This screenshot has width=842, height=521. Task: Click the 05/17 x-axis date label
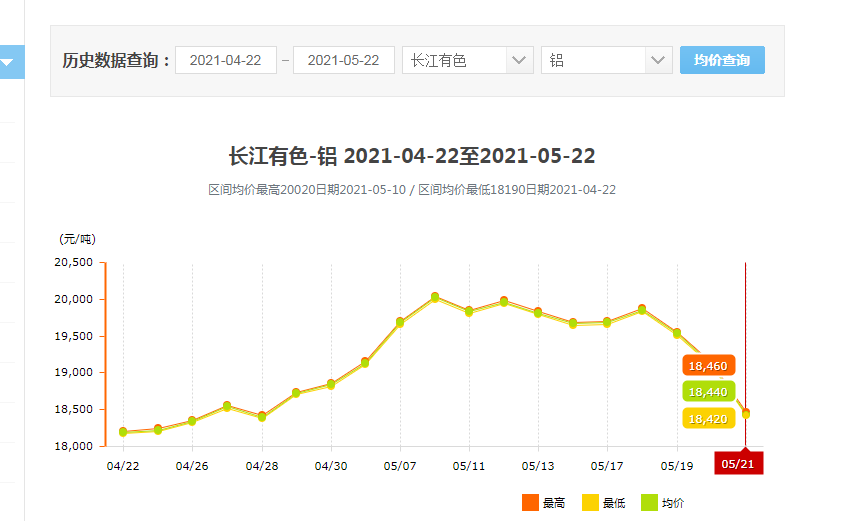coord(607,466)
